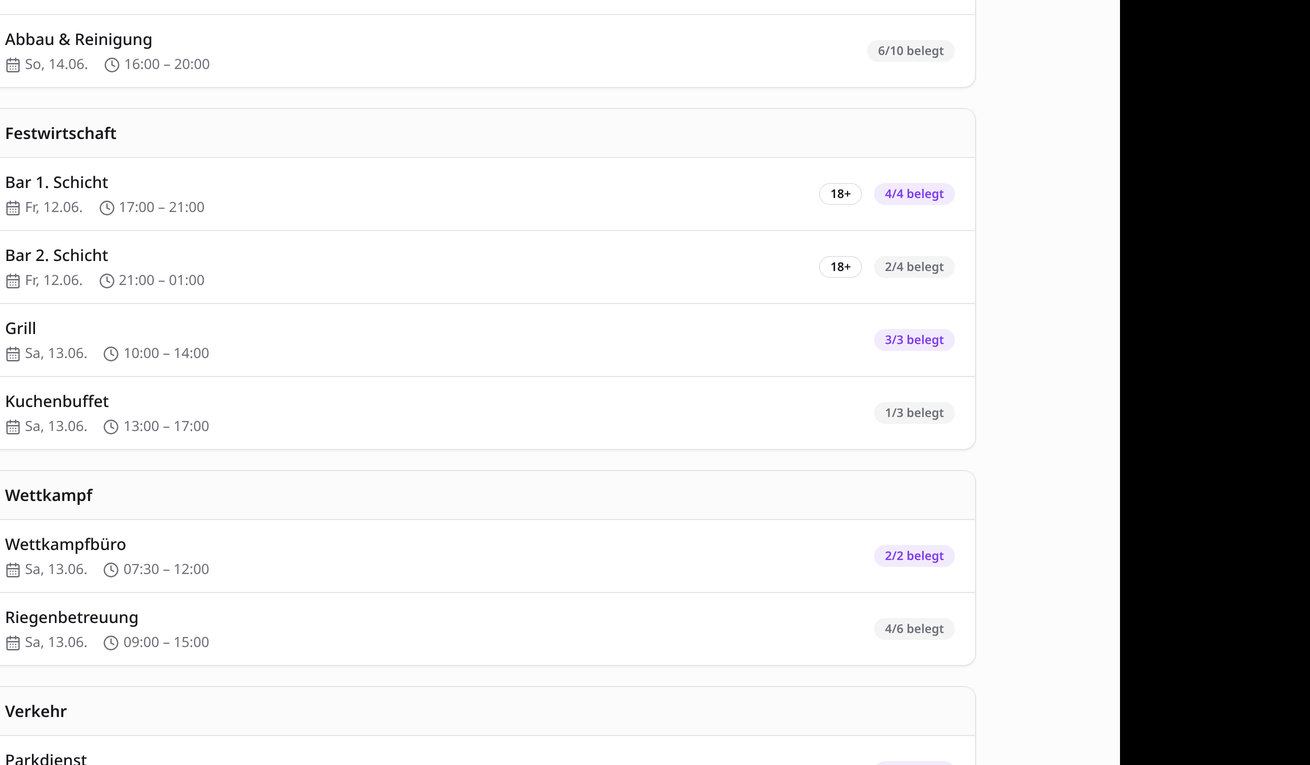Viewport: 1310px width, 765px height.
Task: Click the Fr, 12.06. date under Bar 1. Schicht
Action: click(x=54, y=208)
